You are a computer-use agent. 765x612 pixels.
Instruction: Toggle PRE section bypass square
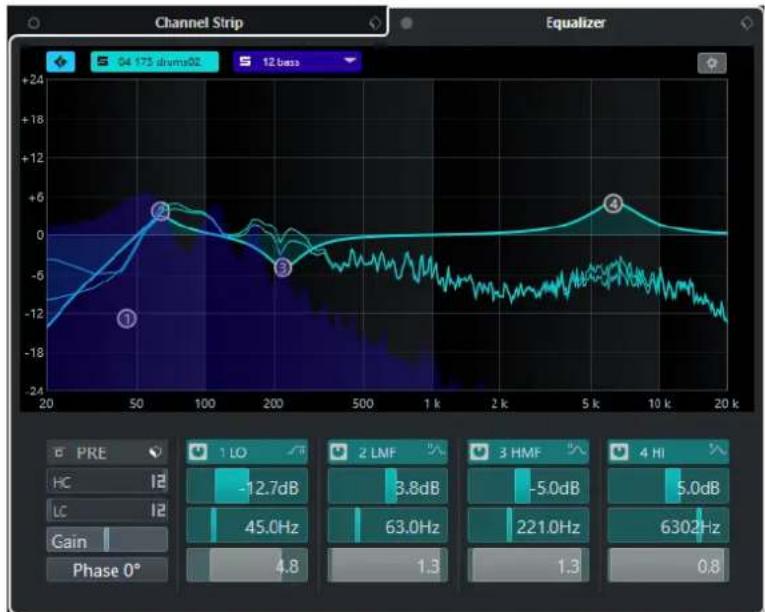[x=60, y=452]
